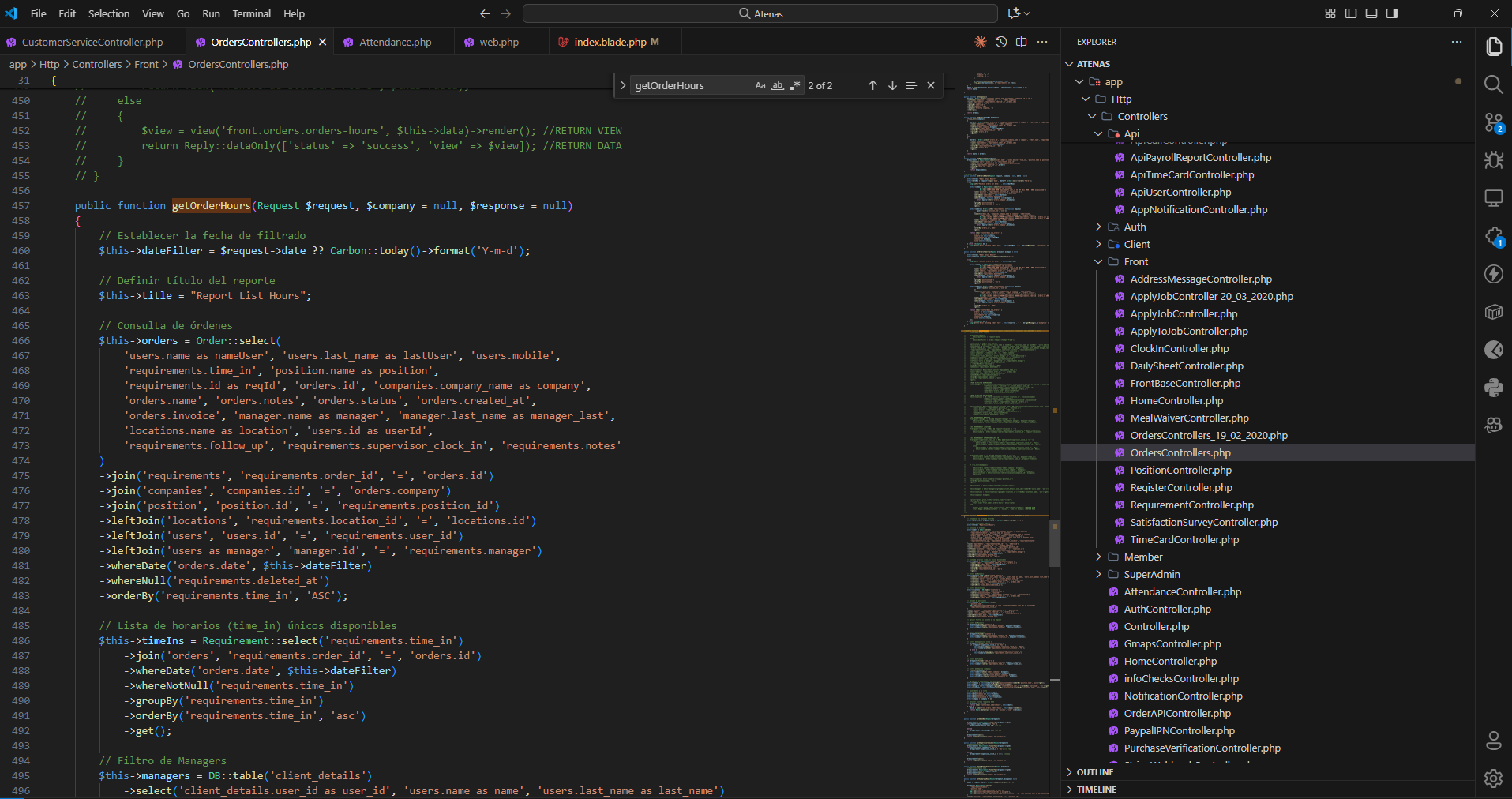Open the Run and Debug view
The image size is (1512, 799).
[1493, 160]
